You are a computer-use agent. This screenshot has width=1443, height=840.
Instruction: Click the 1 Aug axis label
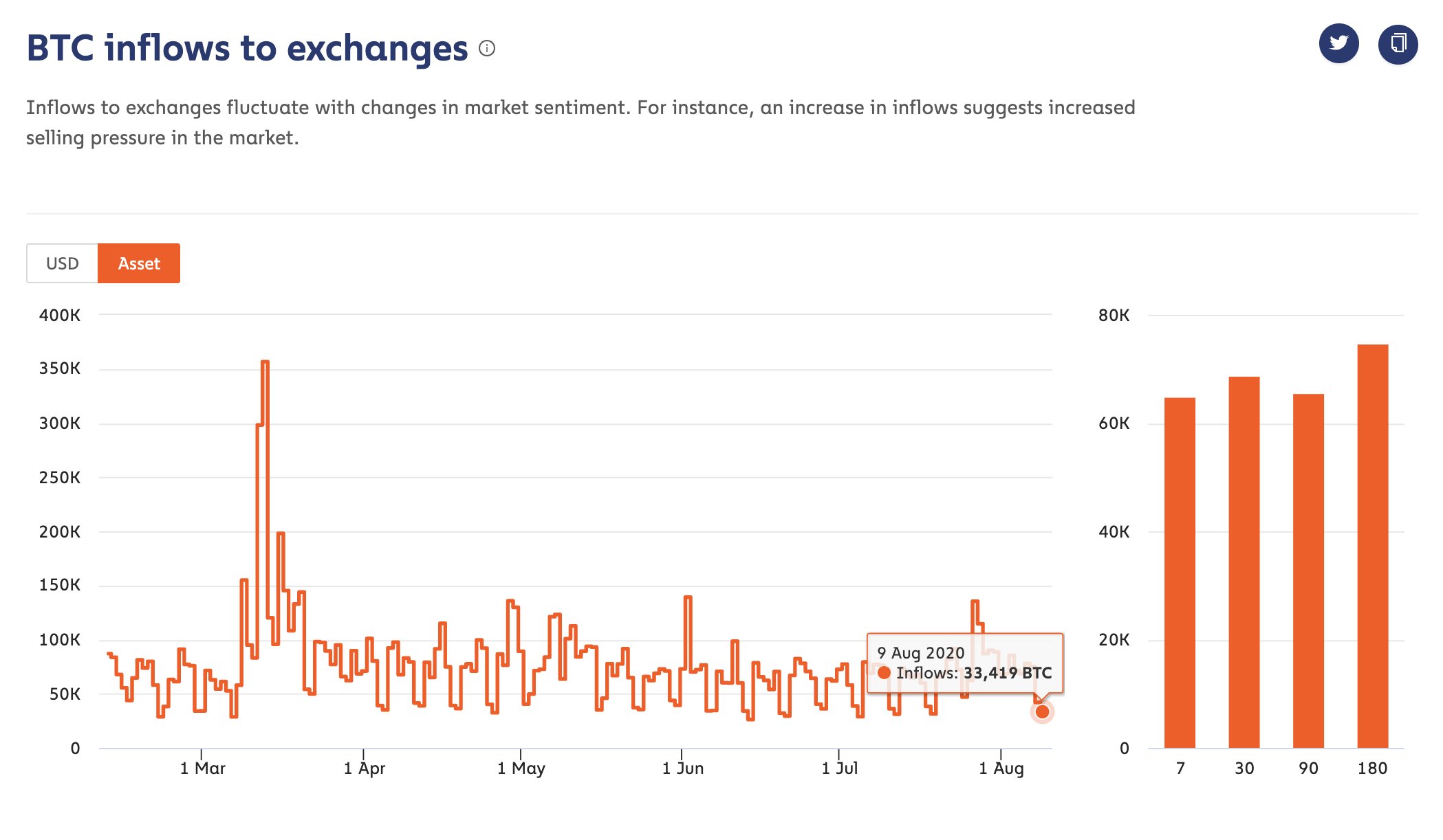tap(1001, 768)
